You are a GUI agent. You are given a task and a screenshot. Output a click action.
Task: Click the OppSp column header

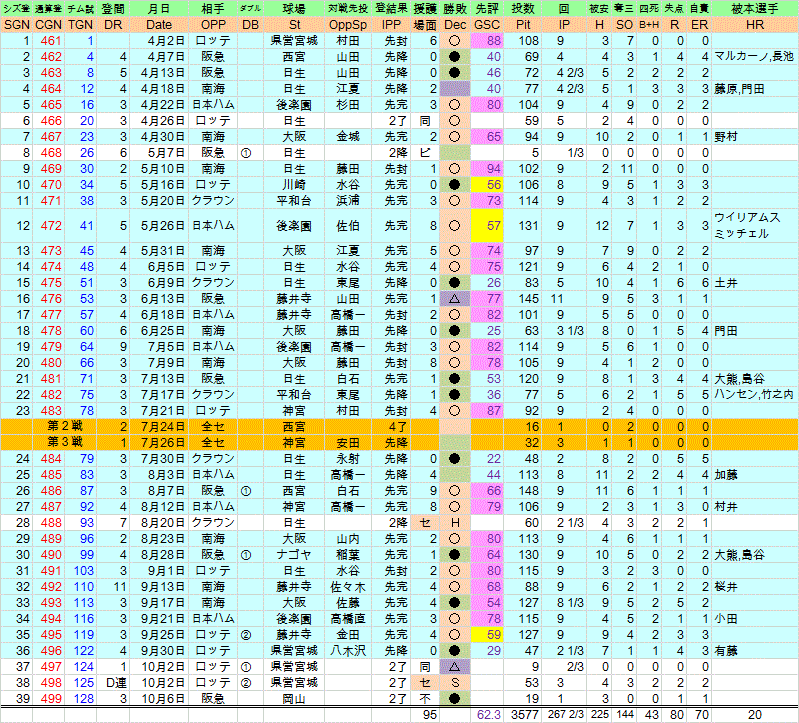pos(348,24)
